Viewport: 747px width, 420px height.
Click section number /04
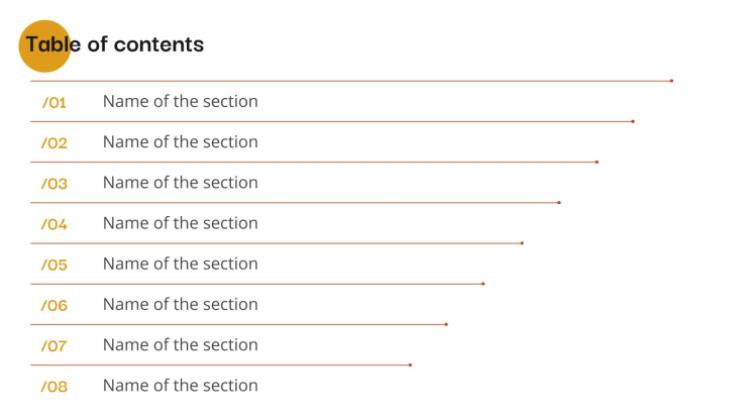click(54, 224)
